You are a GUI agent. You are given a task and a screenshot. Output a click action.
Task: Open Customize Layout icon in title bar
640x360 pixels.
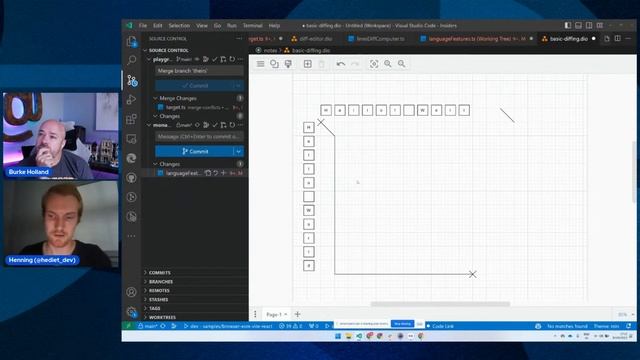click(600, 25)
